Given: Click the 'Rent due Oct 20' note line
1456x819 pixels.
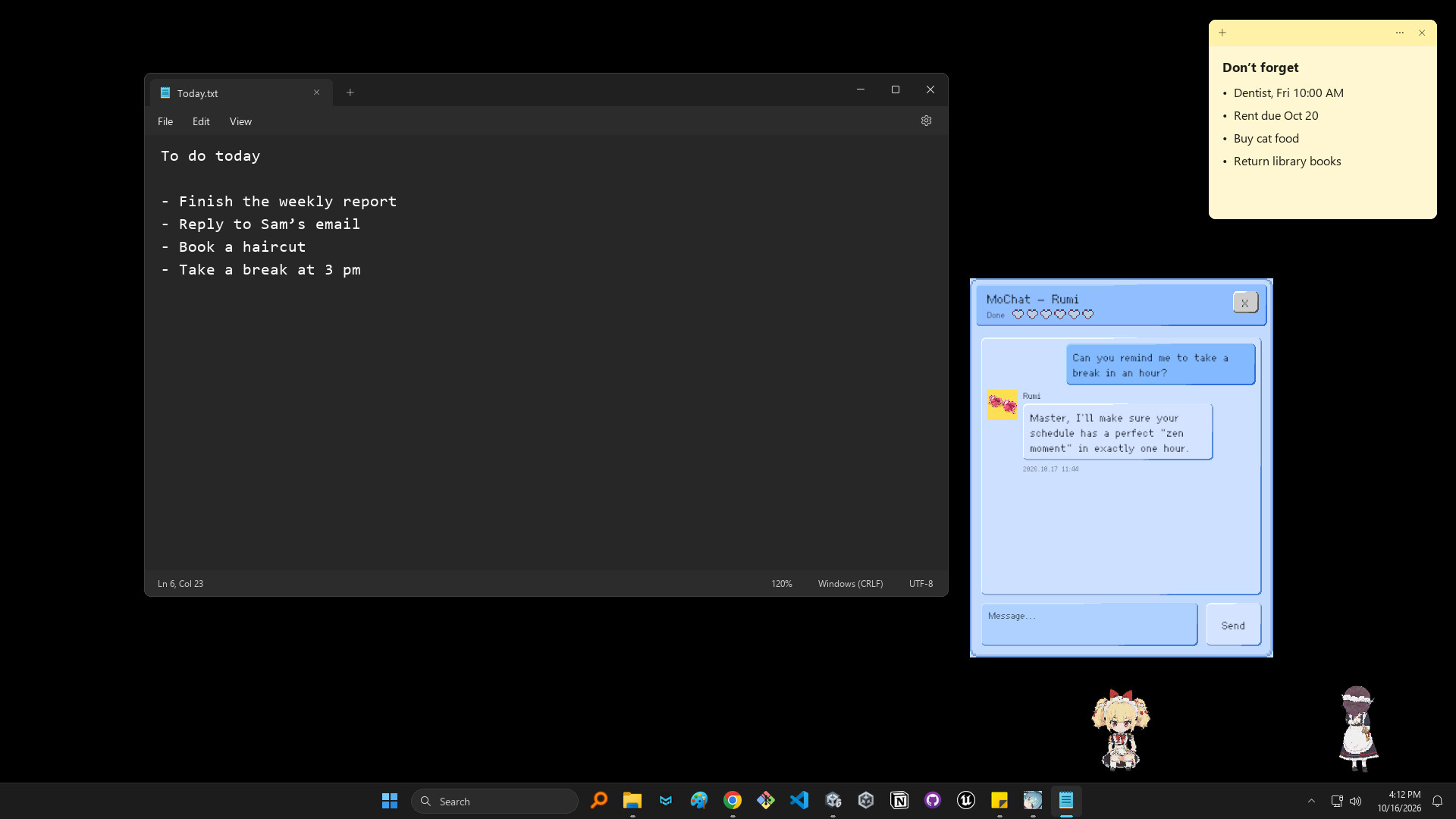Looking at the screenshot, I should (1276, 116).
